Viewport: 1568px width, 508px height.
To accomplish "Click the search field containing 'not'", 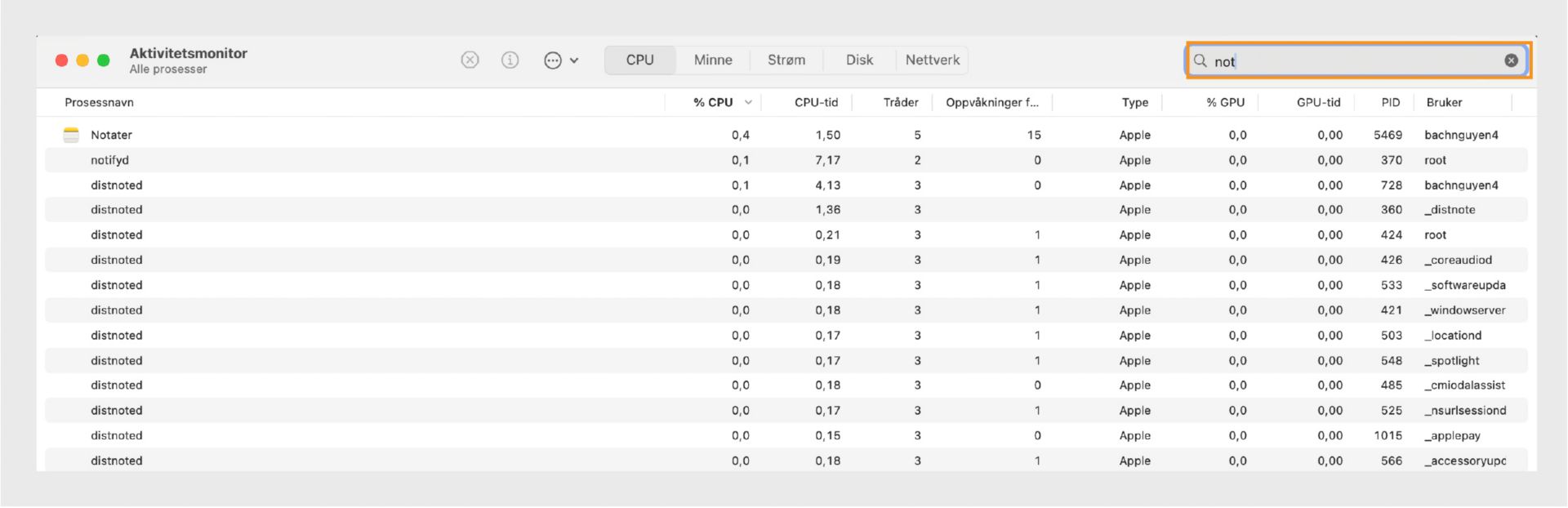I will 1356,61.
